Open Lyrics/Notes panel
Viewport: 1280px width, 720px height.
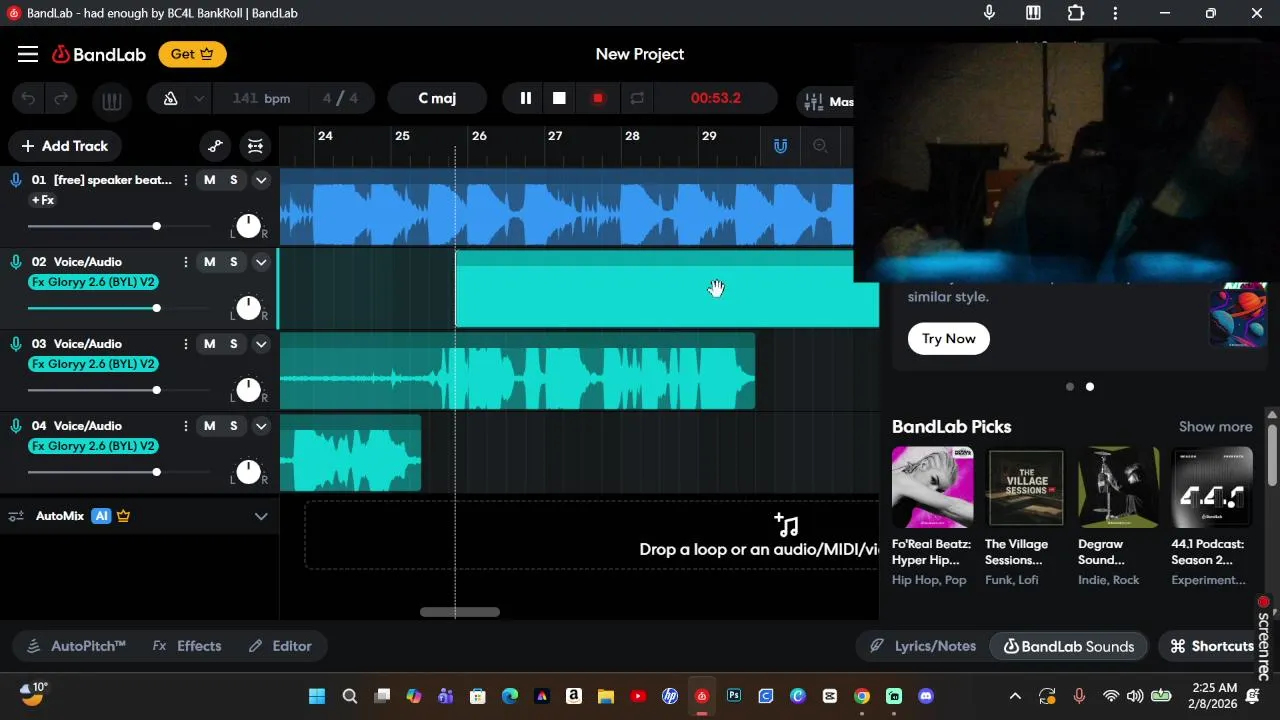coord(922,646)
